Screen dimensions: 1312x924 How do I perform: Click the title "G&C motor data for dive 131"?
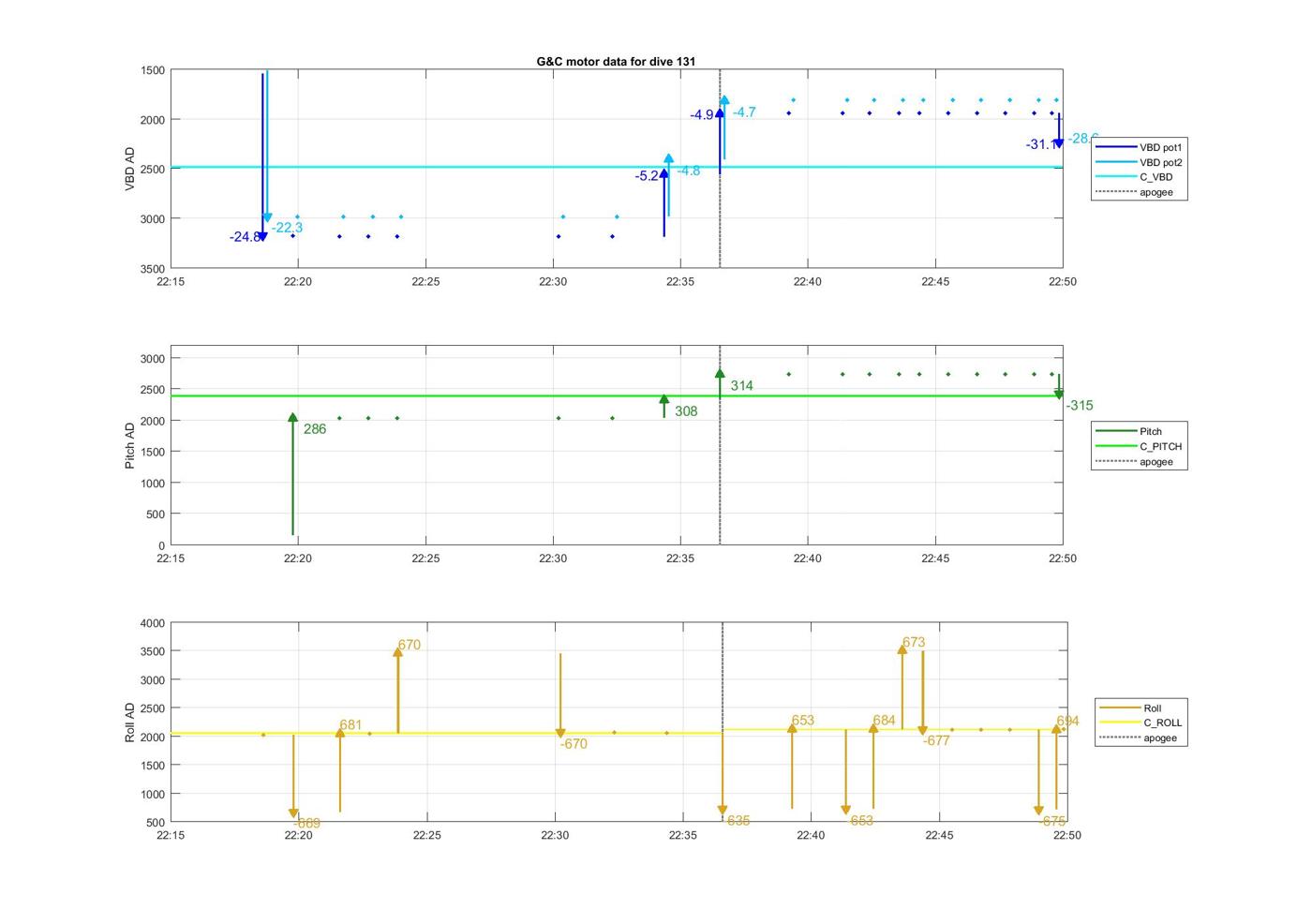[616, 61]
